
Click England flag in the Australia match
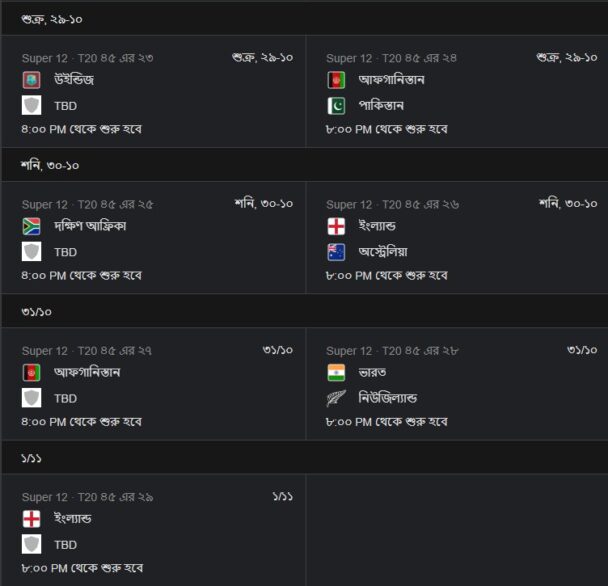(336, 226)
